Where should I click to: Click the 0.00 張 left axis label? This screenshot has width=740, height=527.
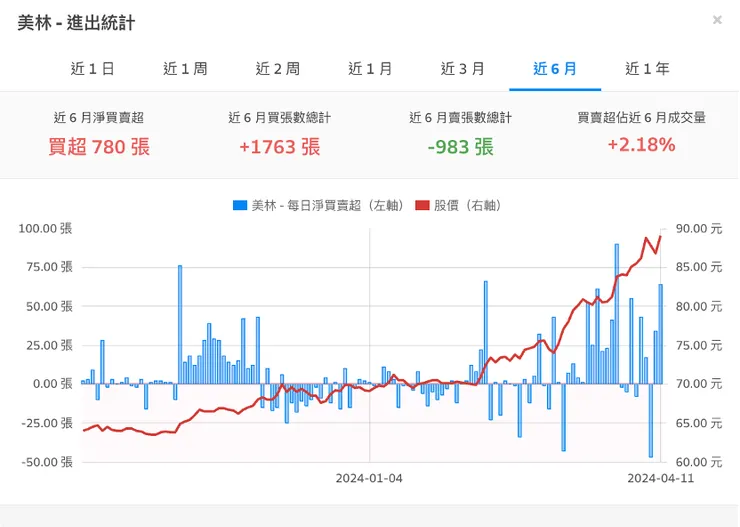point(52,384)
